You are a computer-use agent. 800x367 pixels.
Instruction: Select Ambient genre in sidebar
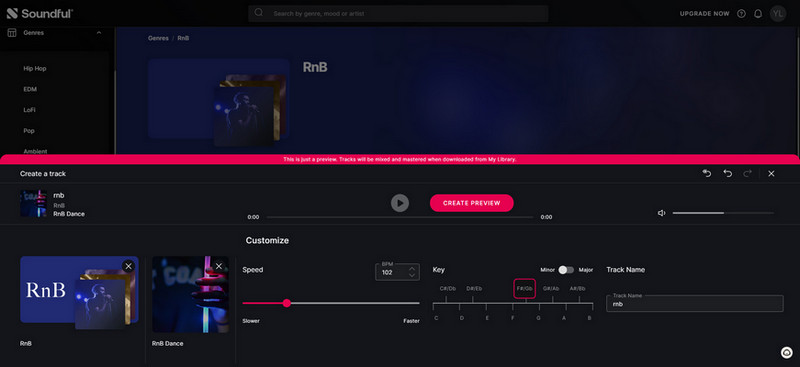(35, 151)
